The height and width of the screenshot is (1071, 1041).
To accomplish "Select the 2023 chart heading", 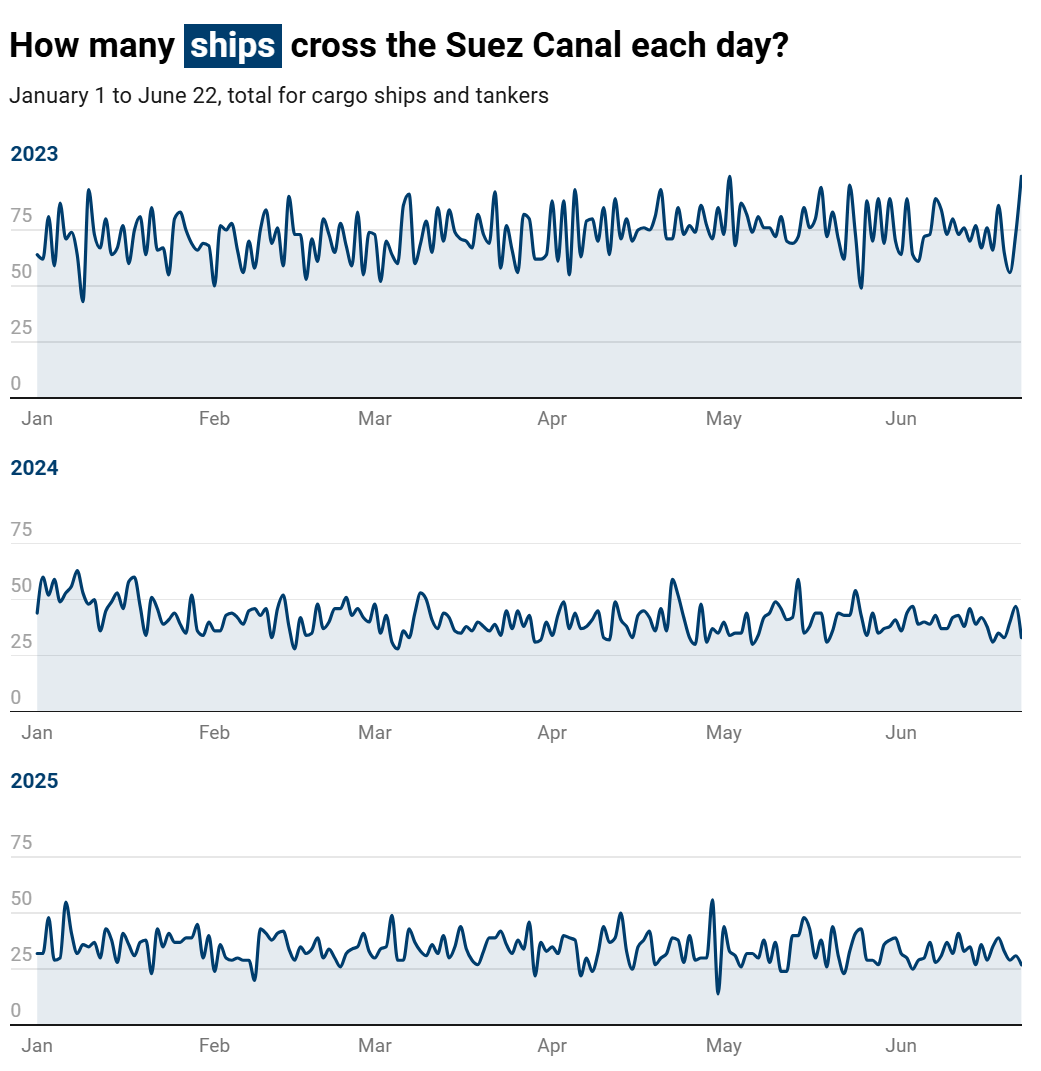I will pyautogui.click(x=34, y=154).
